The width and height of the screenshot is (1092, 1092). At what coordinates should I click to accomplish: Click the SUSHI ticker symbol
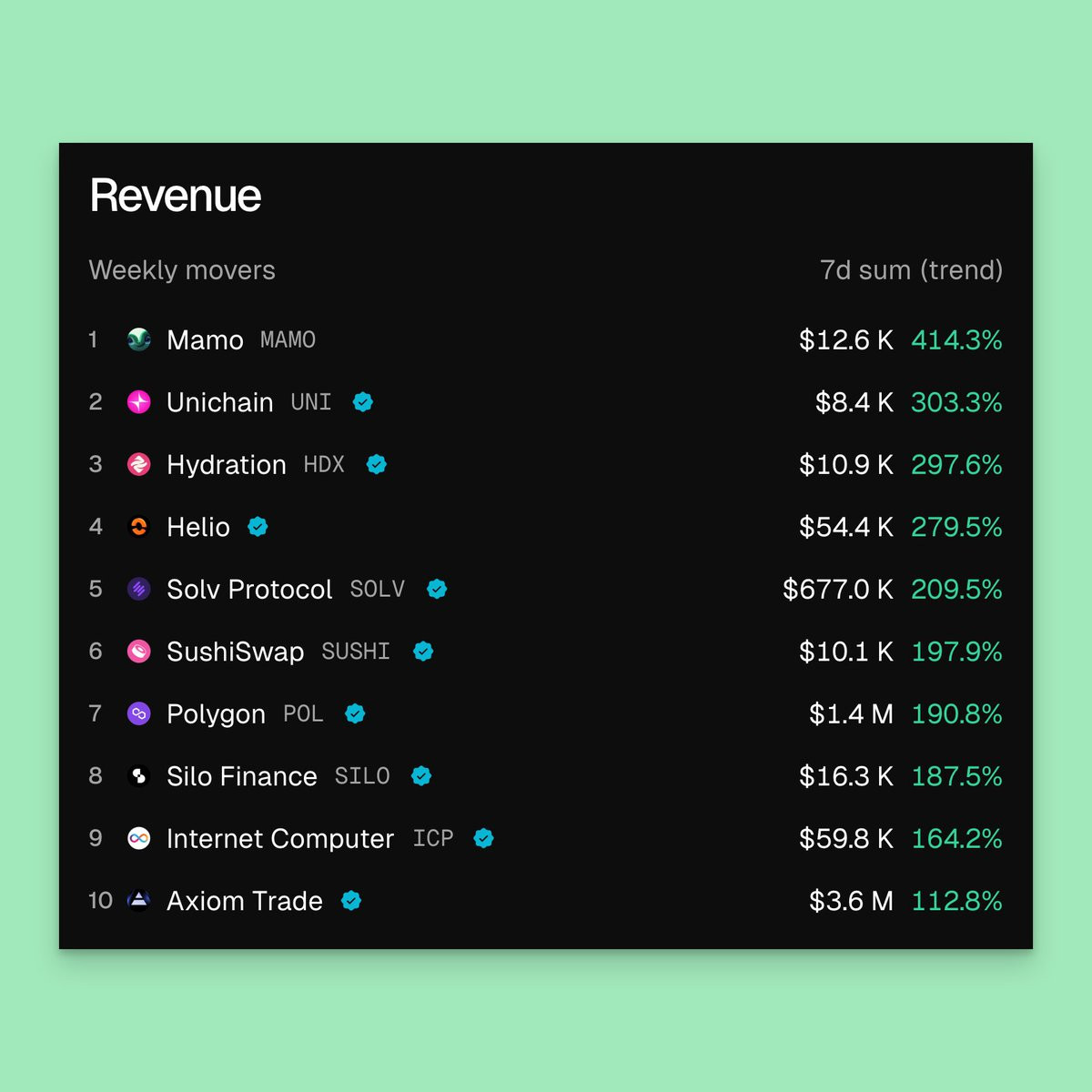[x=356, y=652]
